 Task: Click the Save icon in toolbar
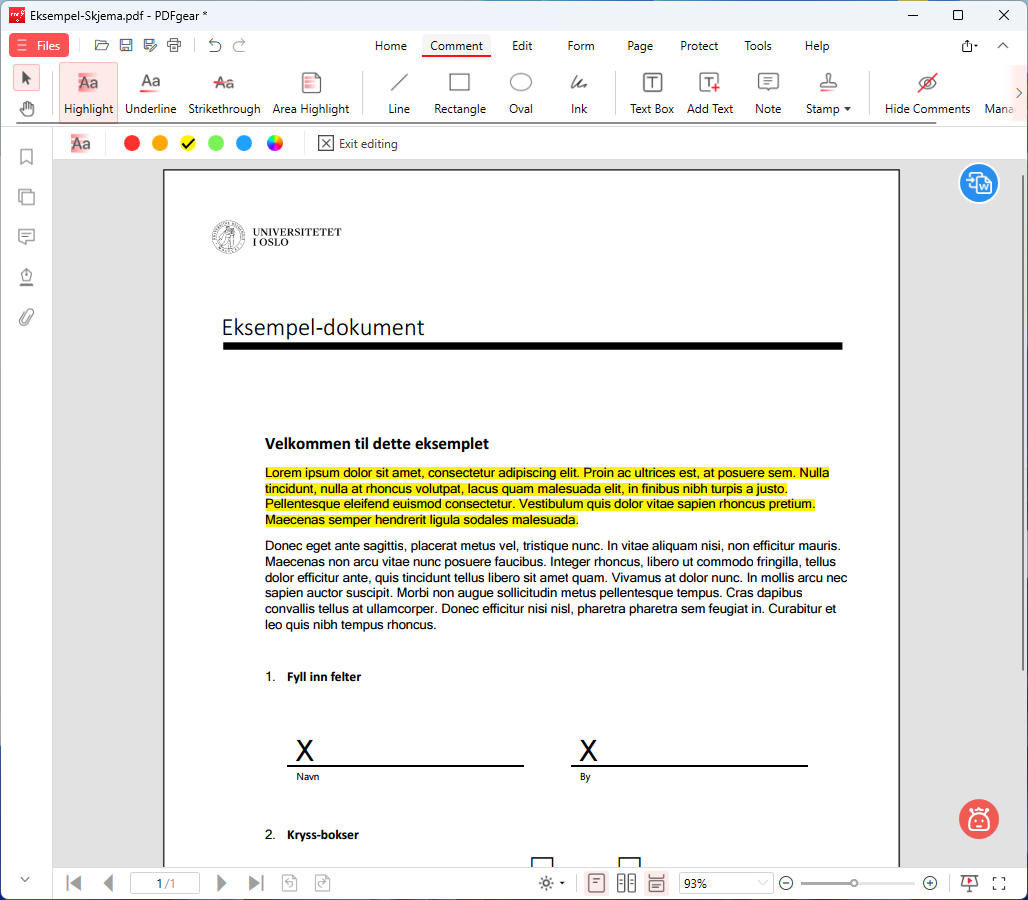(x=126, y=45)
